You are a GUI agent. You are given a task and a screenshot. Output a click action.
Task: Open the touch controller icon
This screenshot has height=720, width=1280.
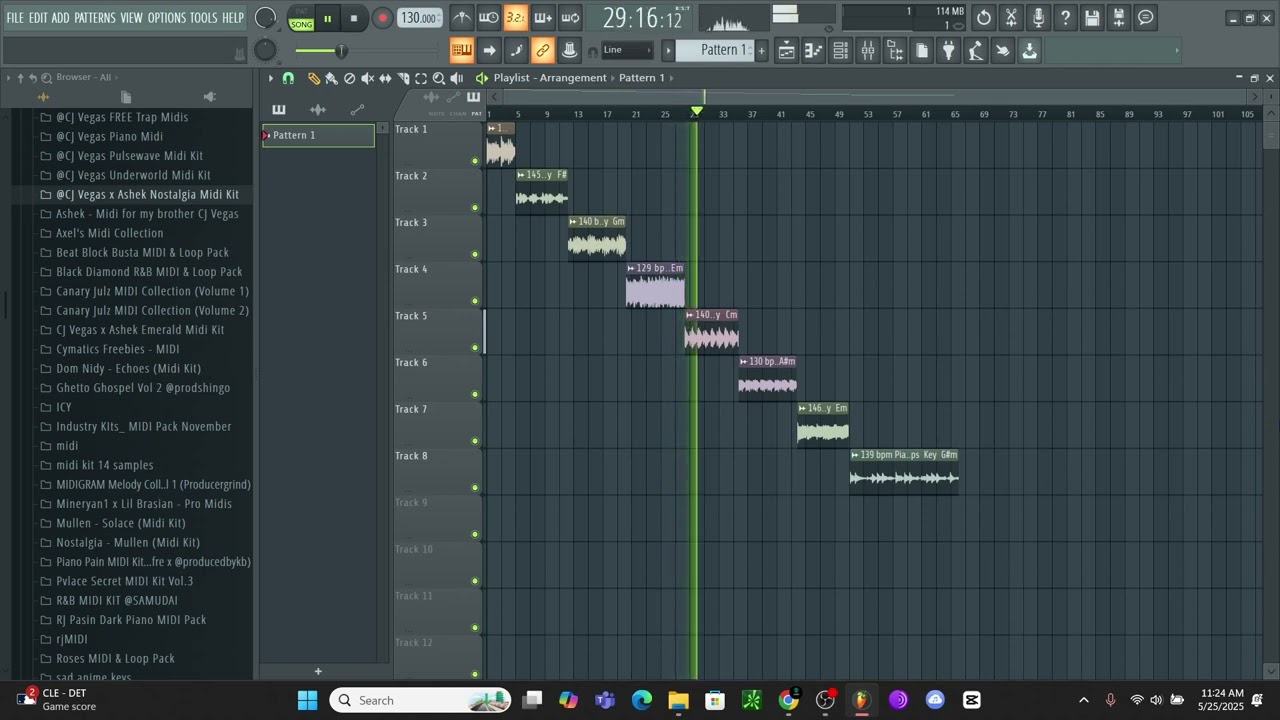1003,50
